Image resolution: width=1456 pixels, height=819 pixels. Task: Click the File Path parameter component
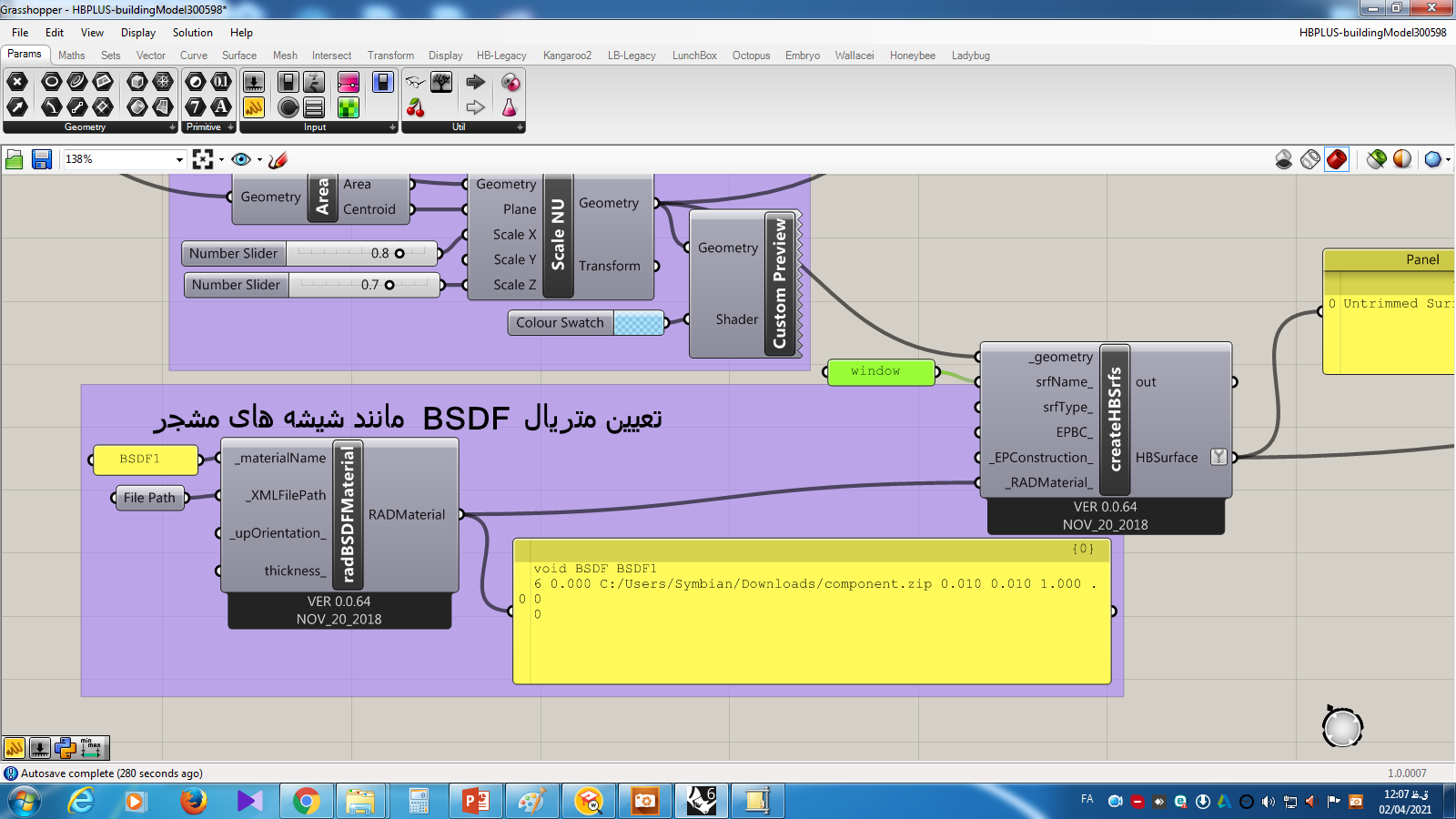(150, 497)
